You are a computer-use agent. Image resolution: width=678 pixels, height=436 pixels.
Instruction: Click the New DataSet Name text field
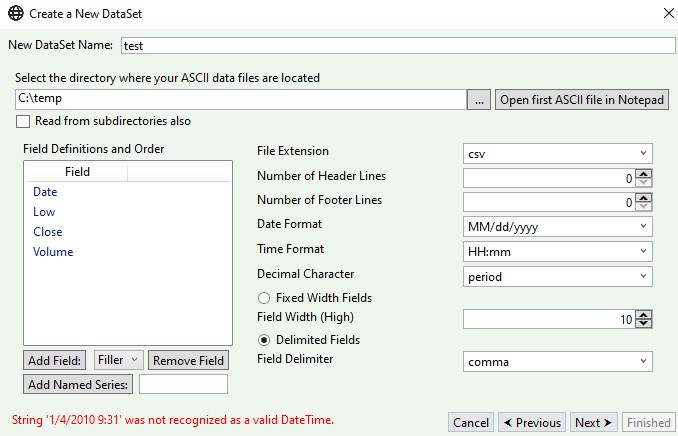pos(398,46)
